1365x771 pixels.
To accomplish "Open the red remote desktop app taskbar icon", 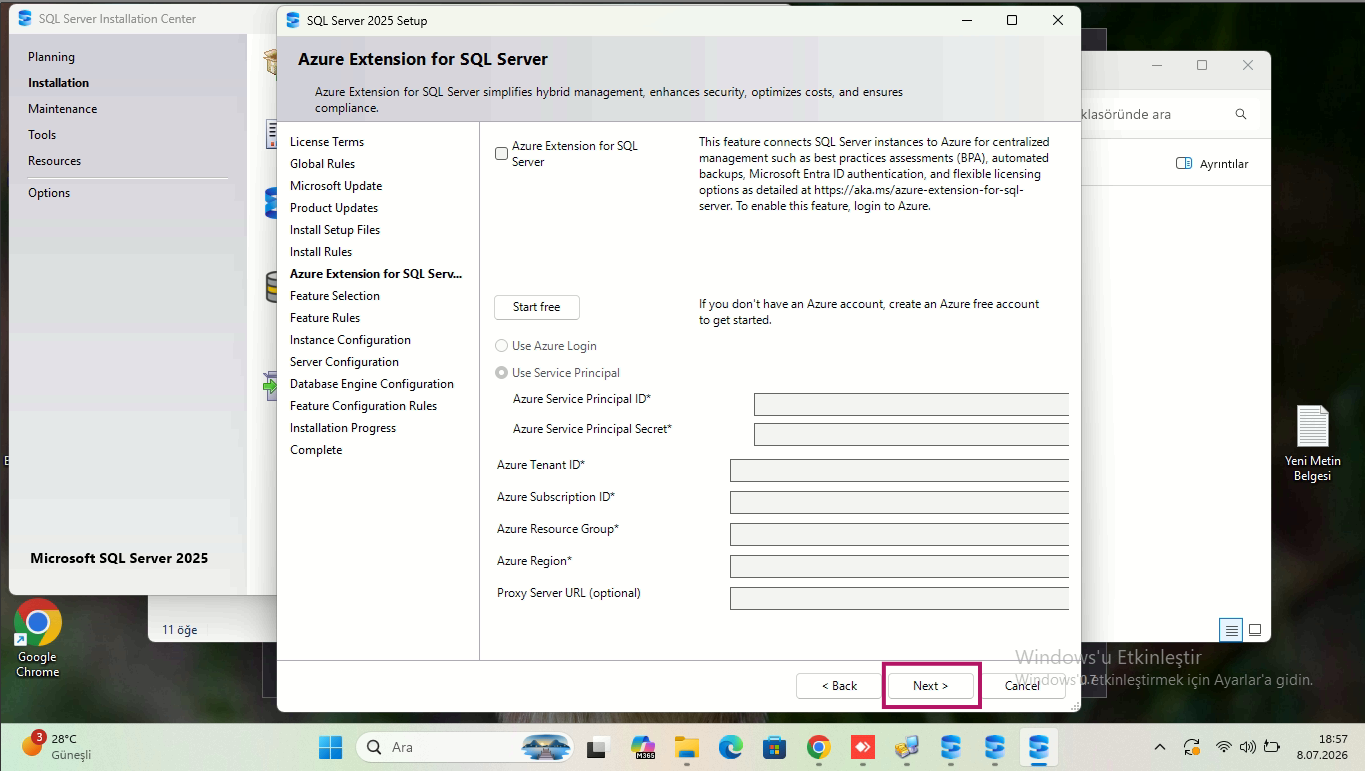I will click(863, 747).
